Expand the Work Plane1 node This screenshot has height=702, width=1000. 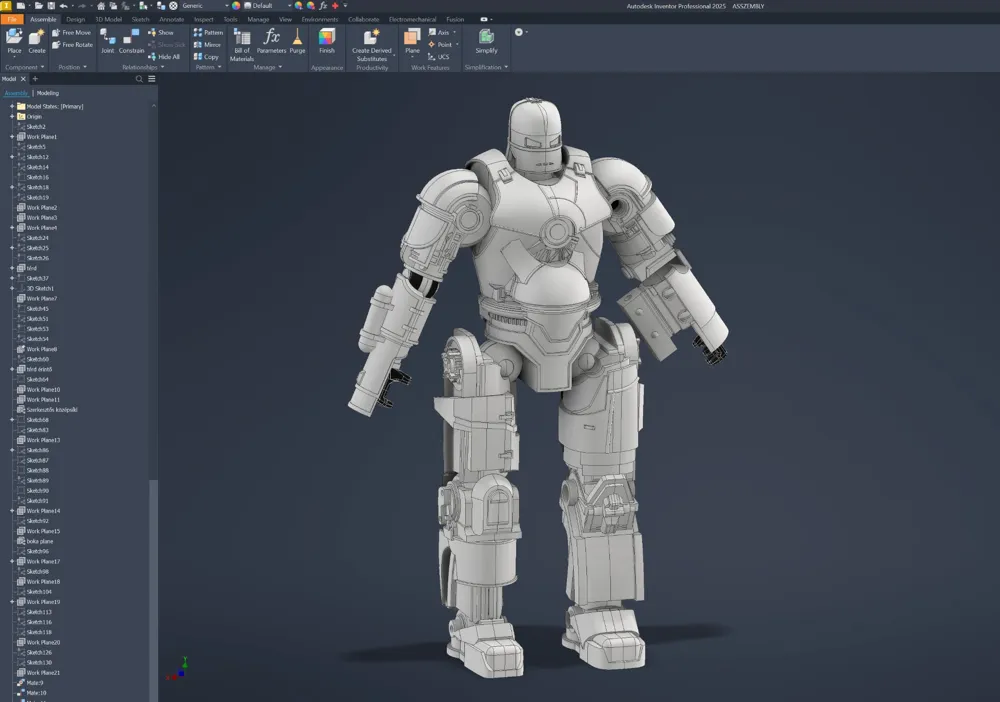click(11, 137)
